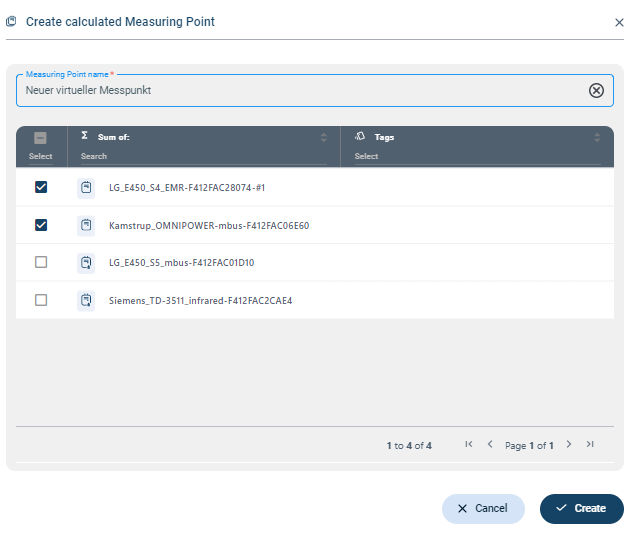This screenshot has width=631, height=547.
Task: Click the copy icon beside dialog title
Action: click(11, 21)
